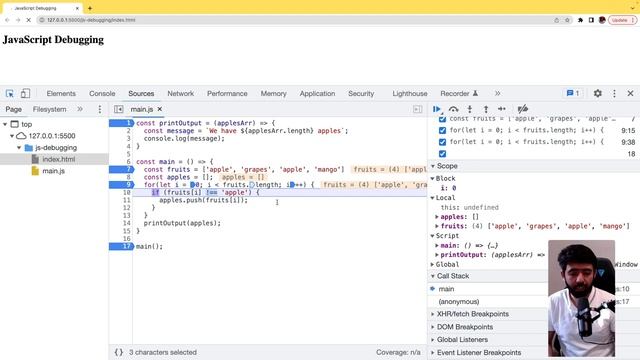Toggle the line 7 gutter breakpoint
Viewport: 640px width, 360px height.
(121, 169)
